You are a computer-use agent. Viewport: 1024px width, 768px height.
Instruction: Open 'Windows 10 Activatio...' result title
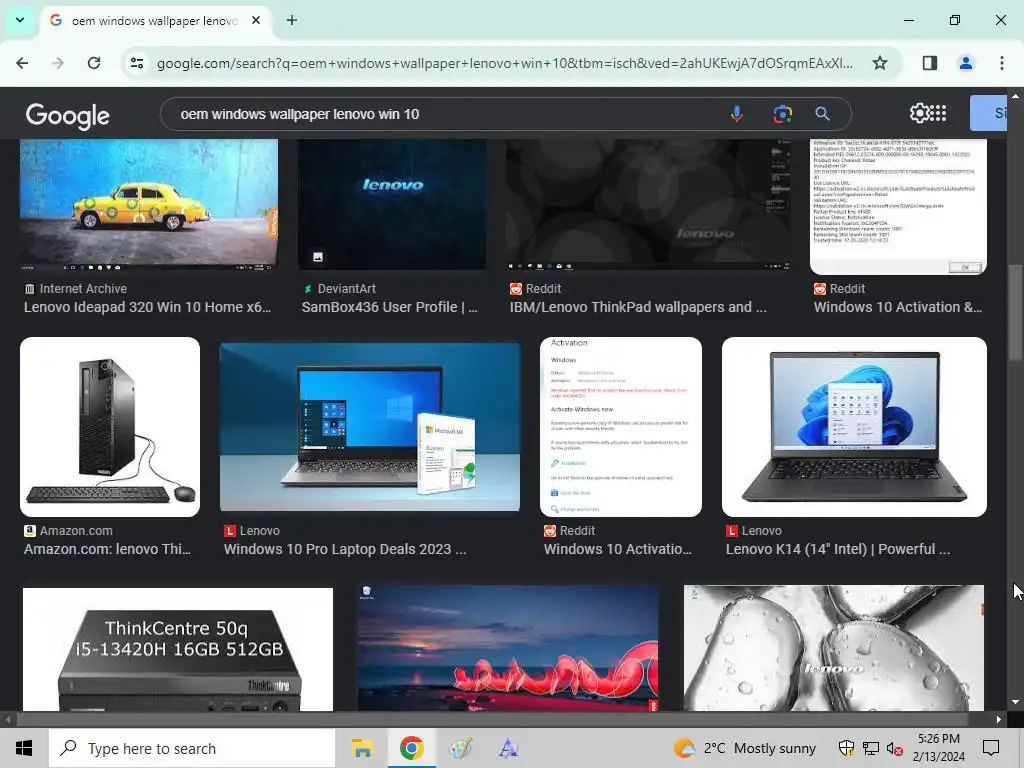[x=618, y=549]
